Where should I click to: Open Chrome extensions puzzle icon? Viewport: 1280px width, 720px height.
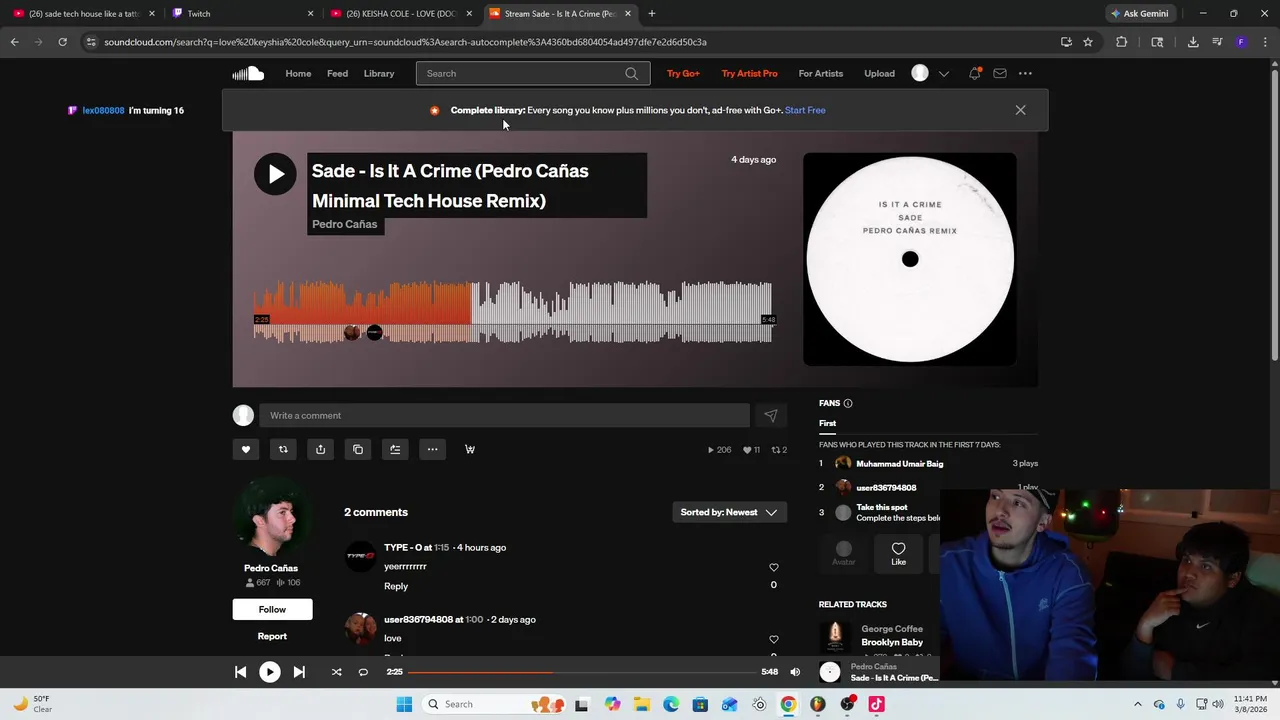point(1121,42)
